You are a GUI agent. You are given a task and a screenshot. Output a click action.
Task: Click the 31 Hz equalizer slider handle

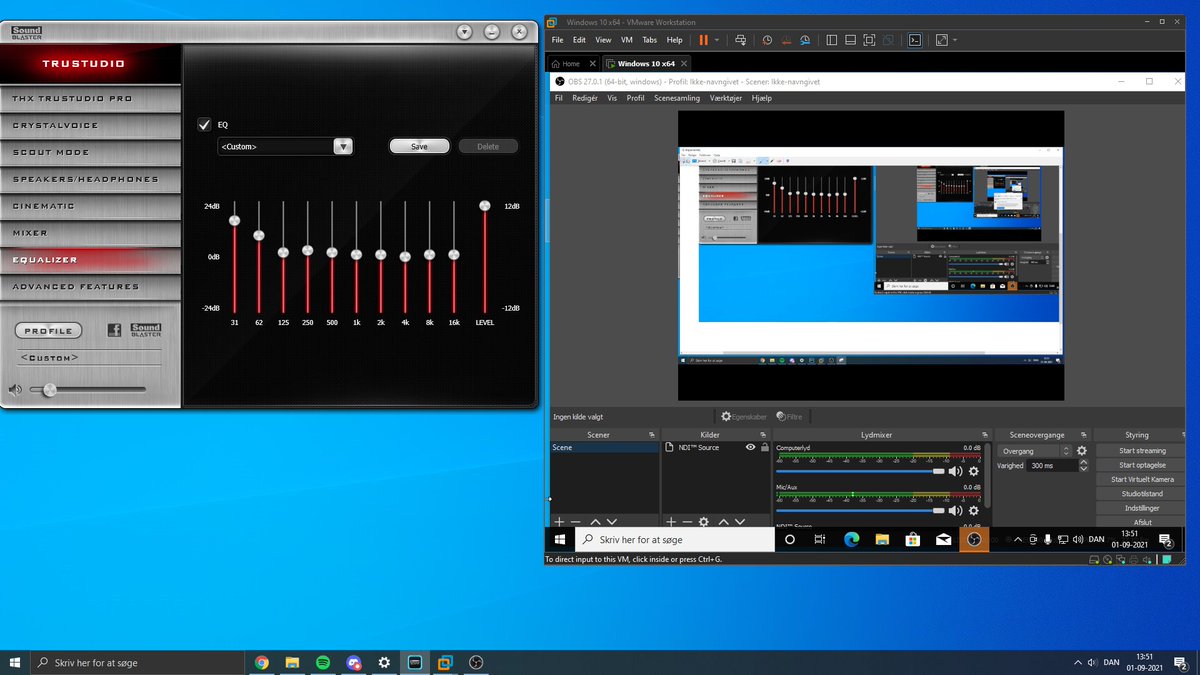[x=234, y=220]
